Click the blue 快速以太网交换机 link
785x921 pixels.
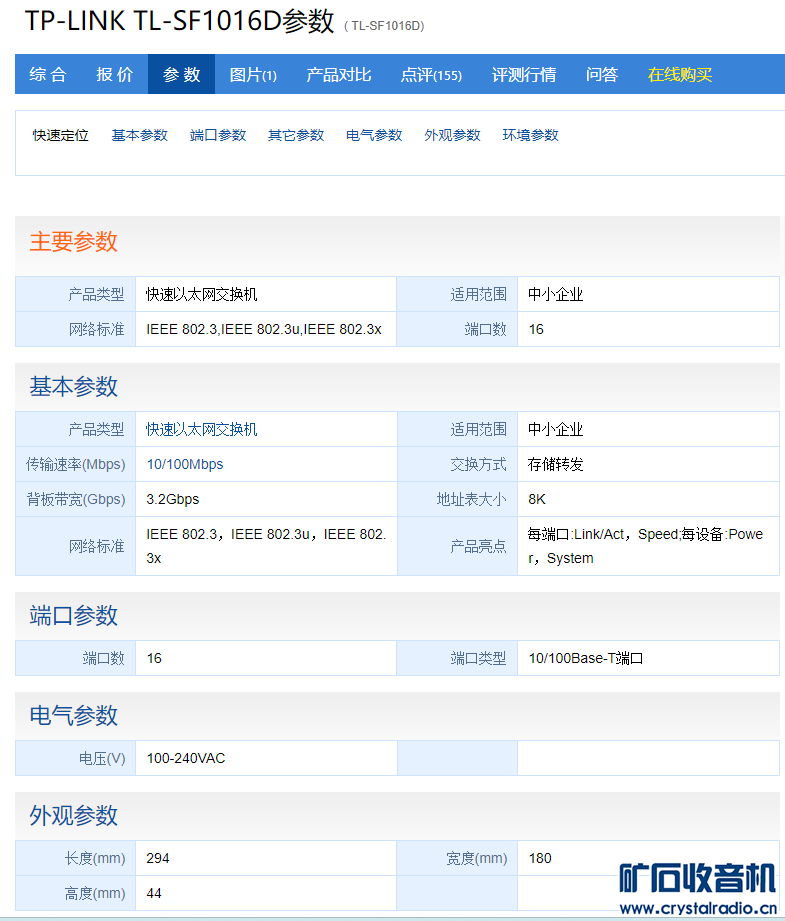click(x=202, y=429)
